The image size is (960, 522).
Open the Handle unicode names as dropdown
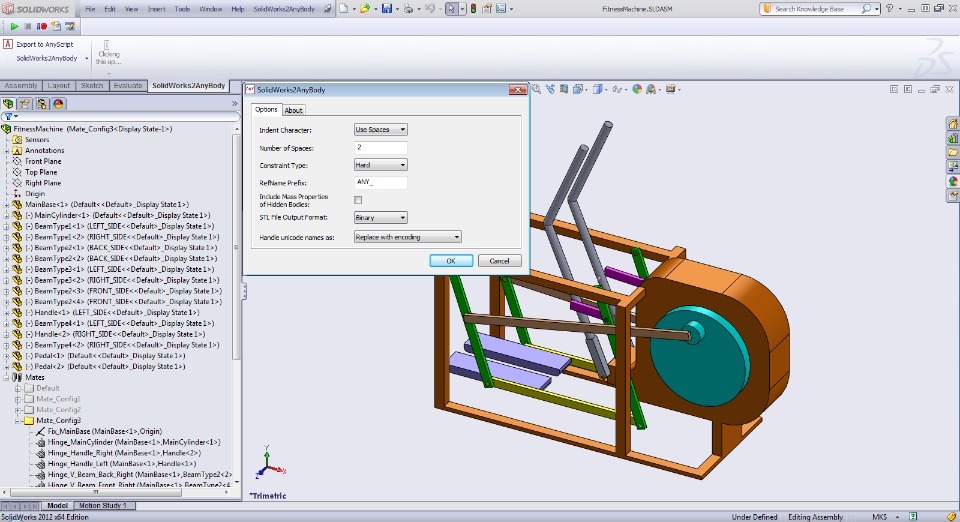407,237
